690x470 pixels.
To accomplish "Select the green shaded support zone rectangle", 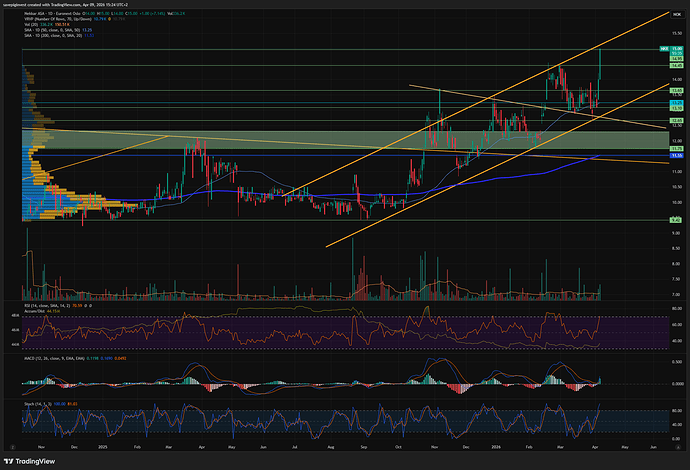I will (300, 138).
